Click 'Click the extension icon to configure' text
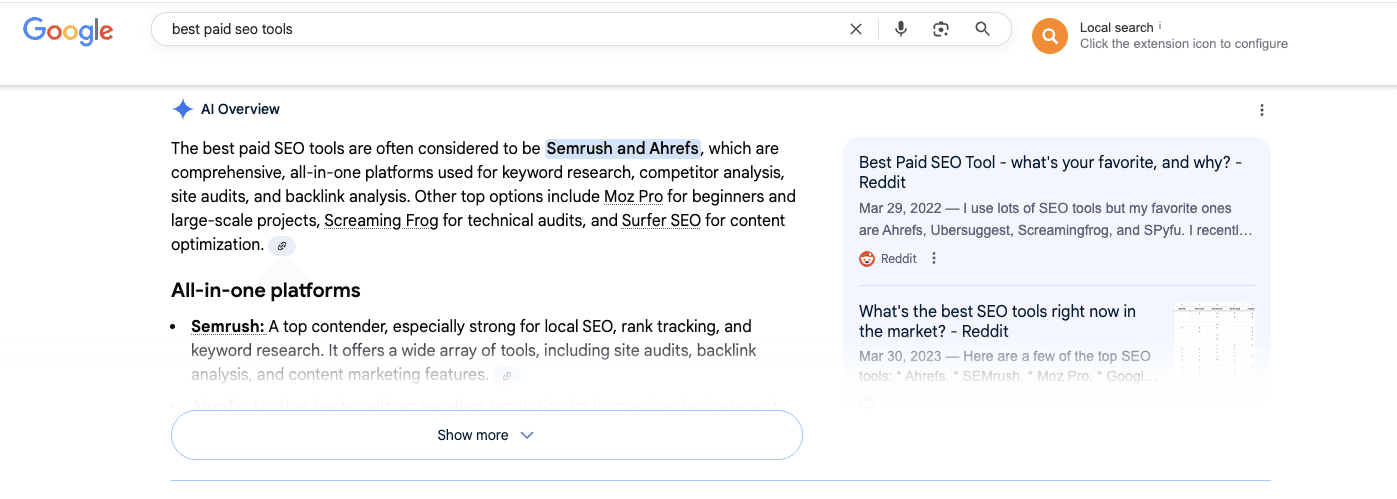Screen dimensions: 1397x499 [1184, 44]
